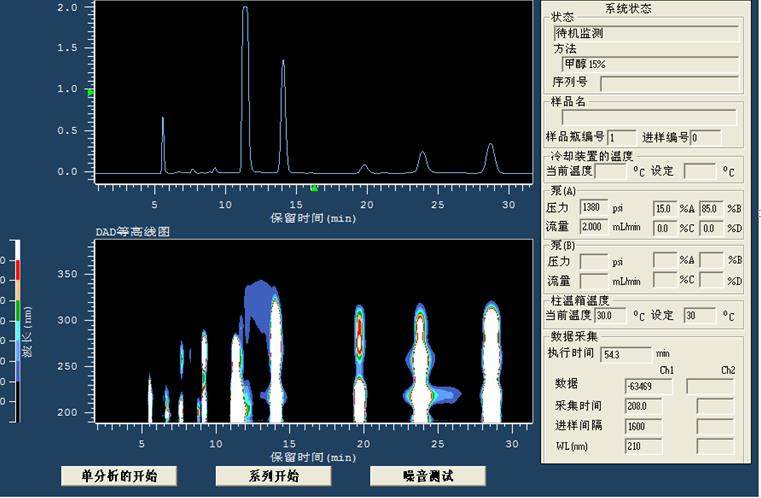Click the green segment of the color scale
761x498 pixels.
(x=18, y=310)
